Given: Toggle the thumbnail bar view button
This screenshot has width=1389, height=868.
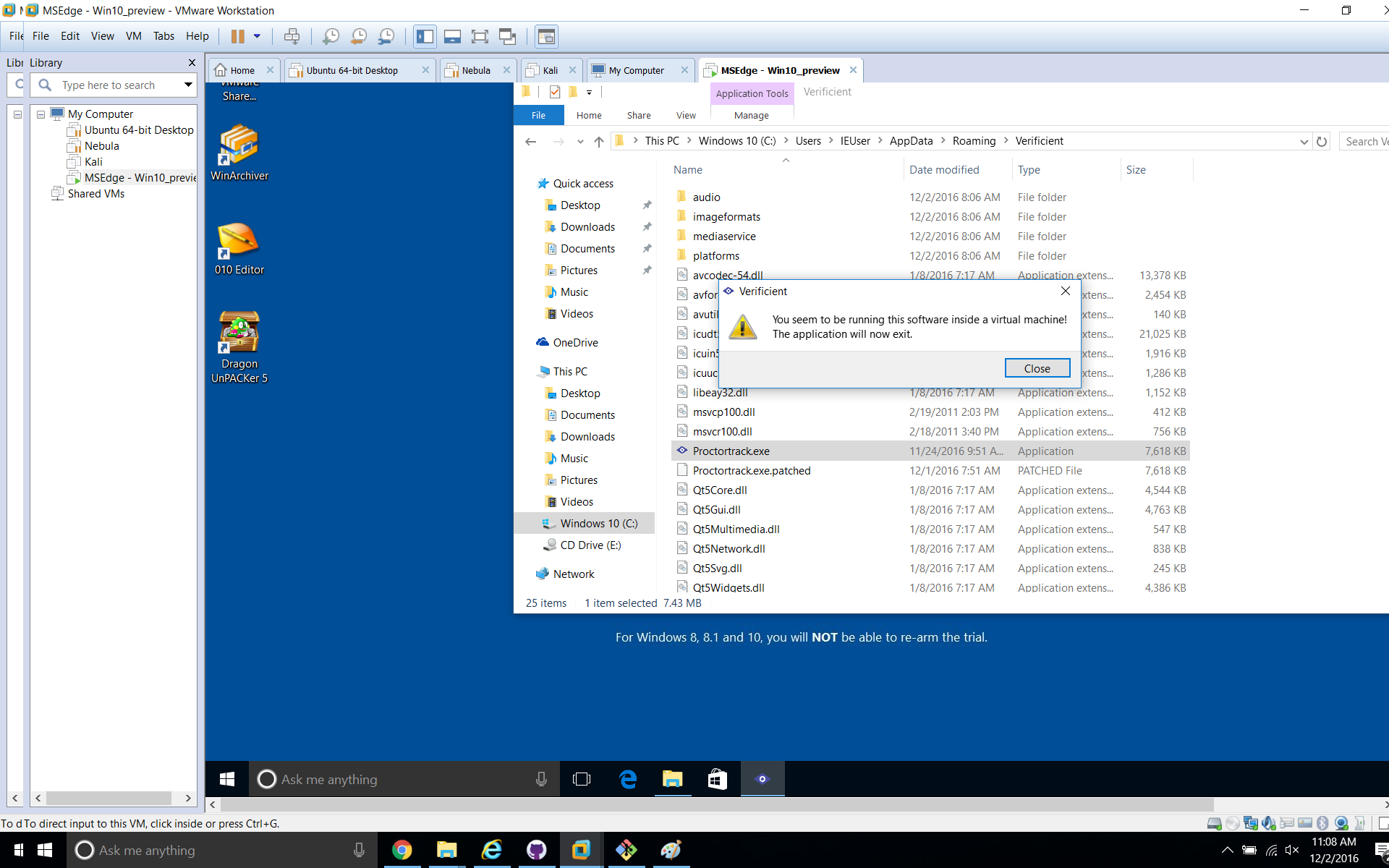Looking at the screenshot, I should [x=453, y=36].
